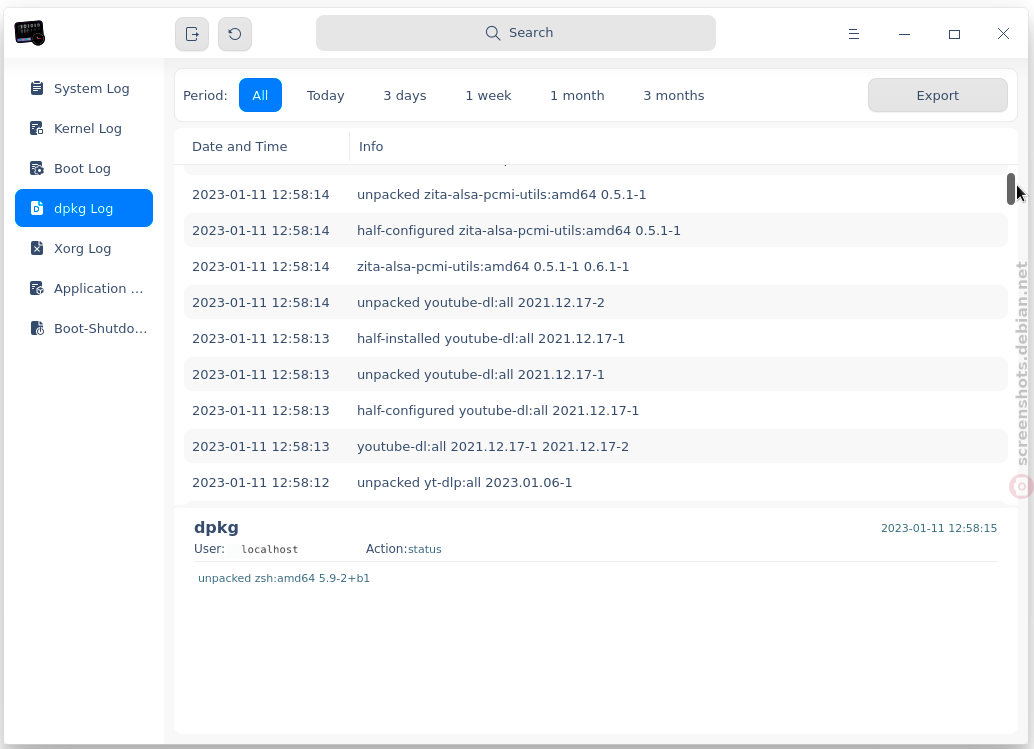Open the hamburger main menu
This screenshot has width=1034, height=749.
[x=853, y=34]
